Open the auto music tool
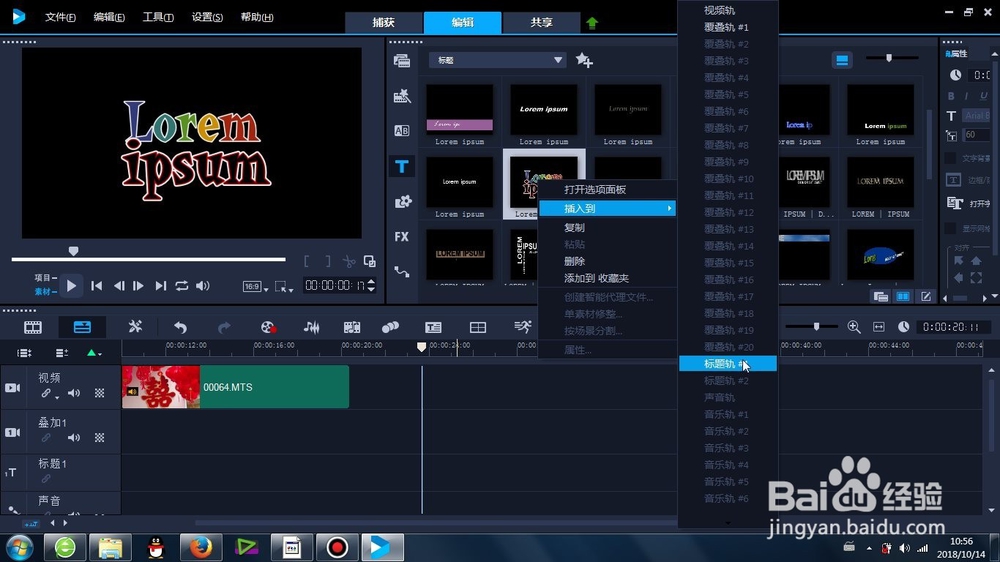This screenshot has height=562, width=1000. point(351,327)
